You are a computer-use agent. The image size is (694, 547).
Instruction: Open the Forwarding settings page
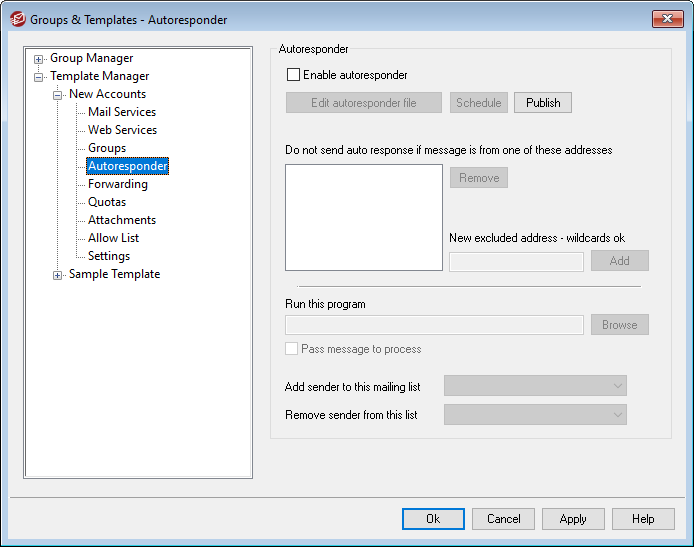click(117, 184)
